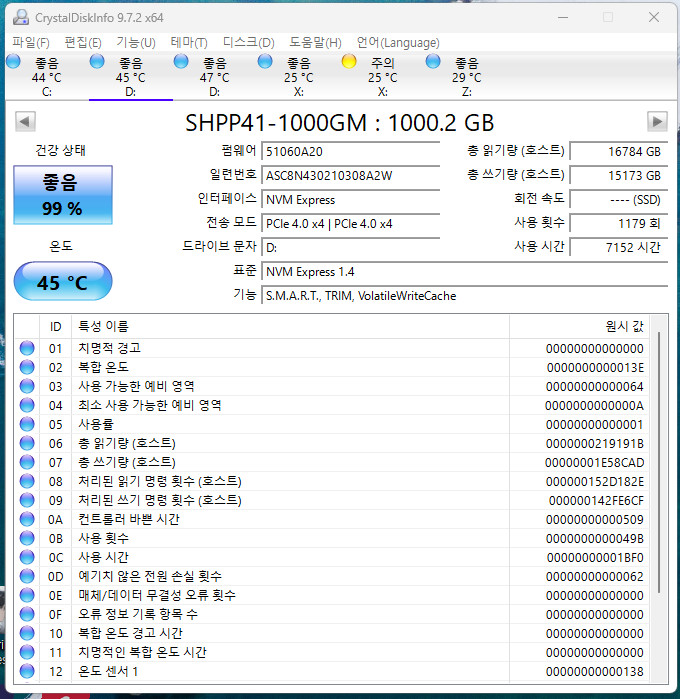Click status orb of row 0B 사용 횟수
Viewport: 680px width, 699px height.
(27, 539)
